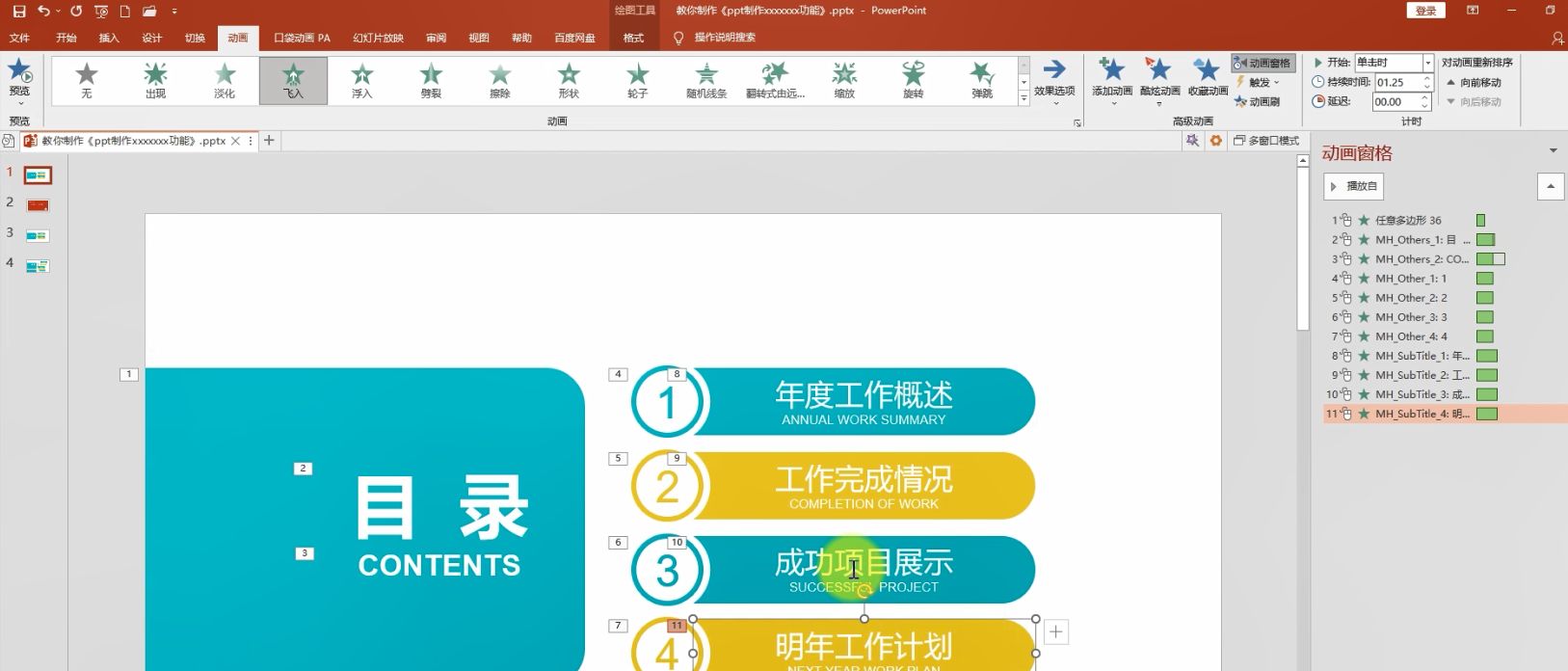Click the 播放自 play from button
Viewport: 1568px width, 671px height.
tap(1353, 186)
